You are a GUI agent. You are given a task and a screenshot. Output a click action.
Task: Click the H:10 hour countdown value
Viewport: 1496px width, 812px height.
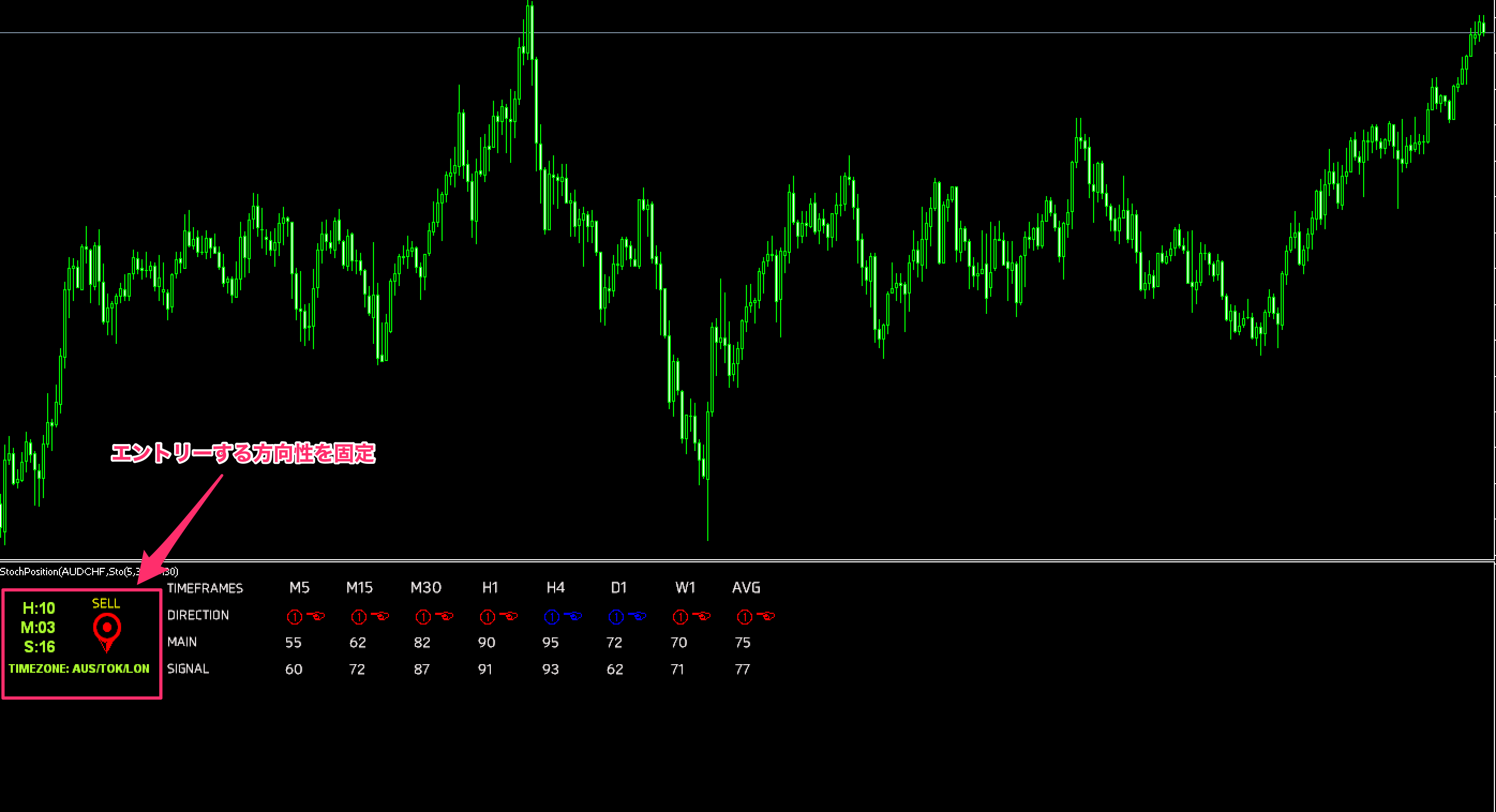39,608
